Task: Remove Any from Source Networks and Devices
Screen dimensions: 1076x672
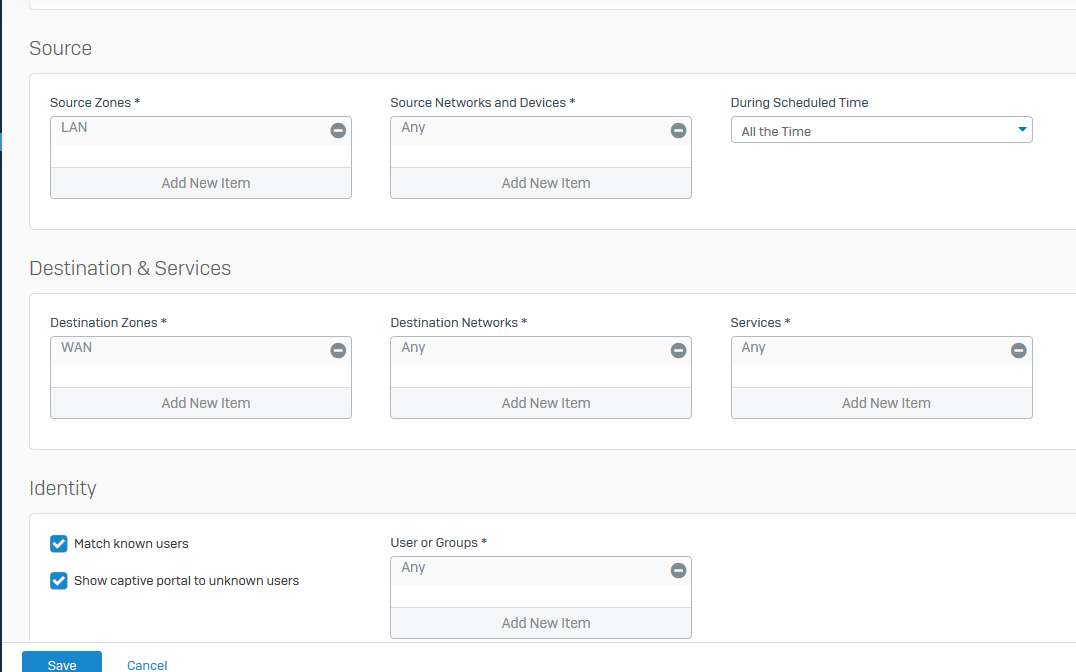Action: [678, 131]
